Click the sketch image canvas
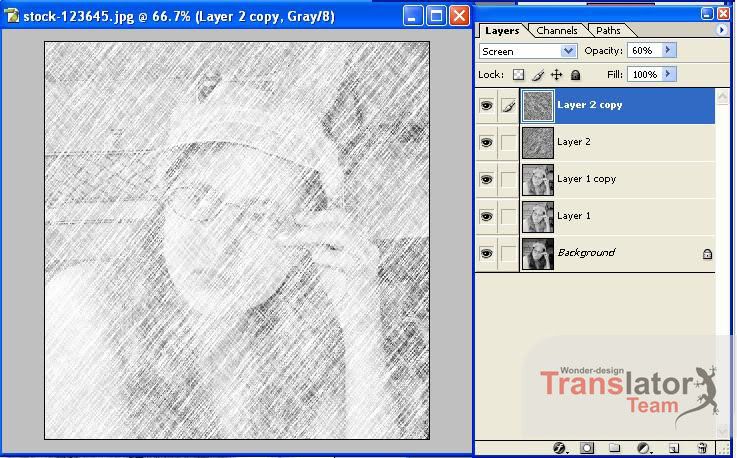 [x=237, y=240]
